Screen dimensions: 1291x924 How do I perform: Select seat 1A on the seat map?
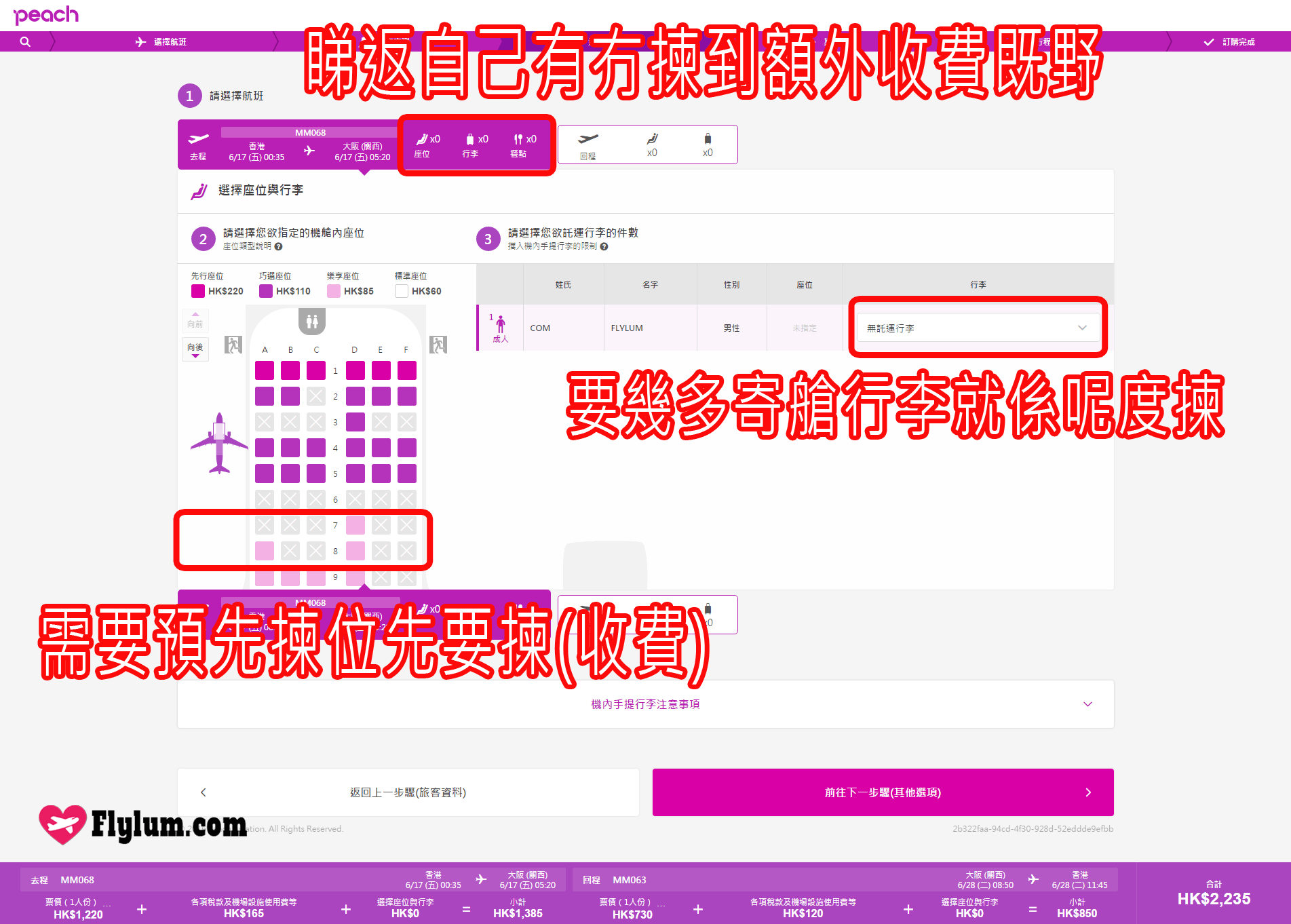click(265, 370)
